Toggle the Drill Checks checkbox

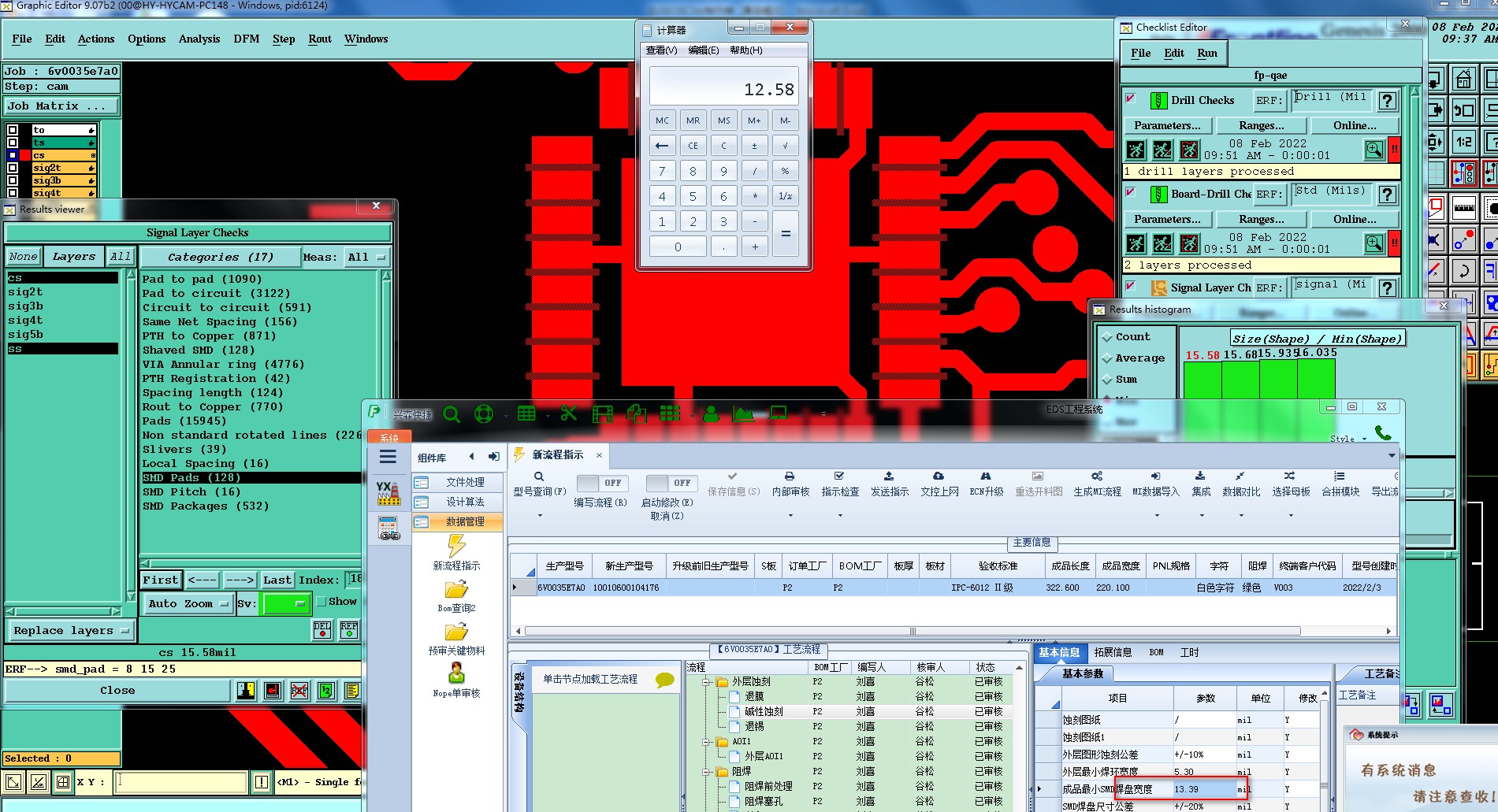point(1131,98)
